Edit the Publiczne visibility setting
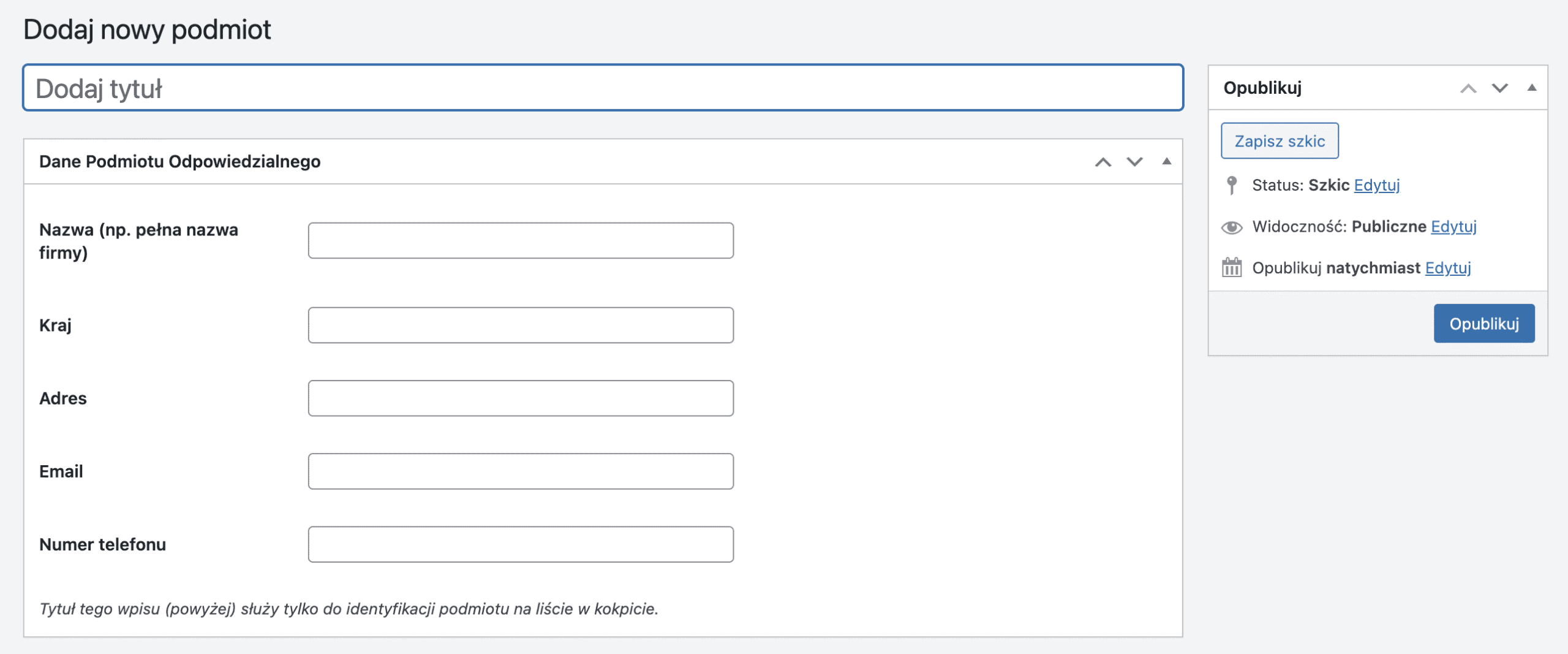The width and height of the screenshot is (1568, 654). 1453,227
